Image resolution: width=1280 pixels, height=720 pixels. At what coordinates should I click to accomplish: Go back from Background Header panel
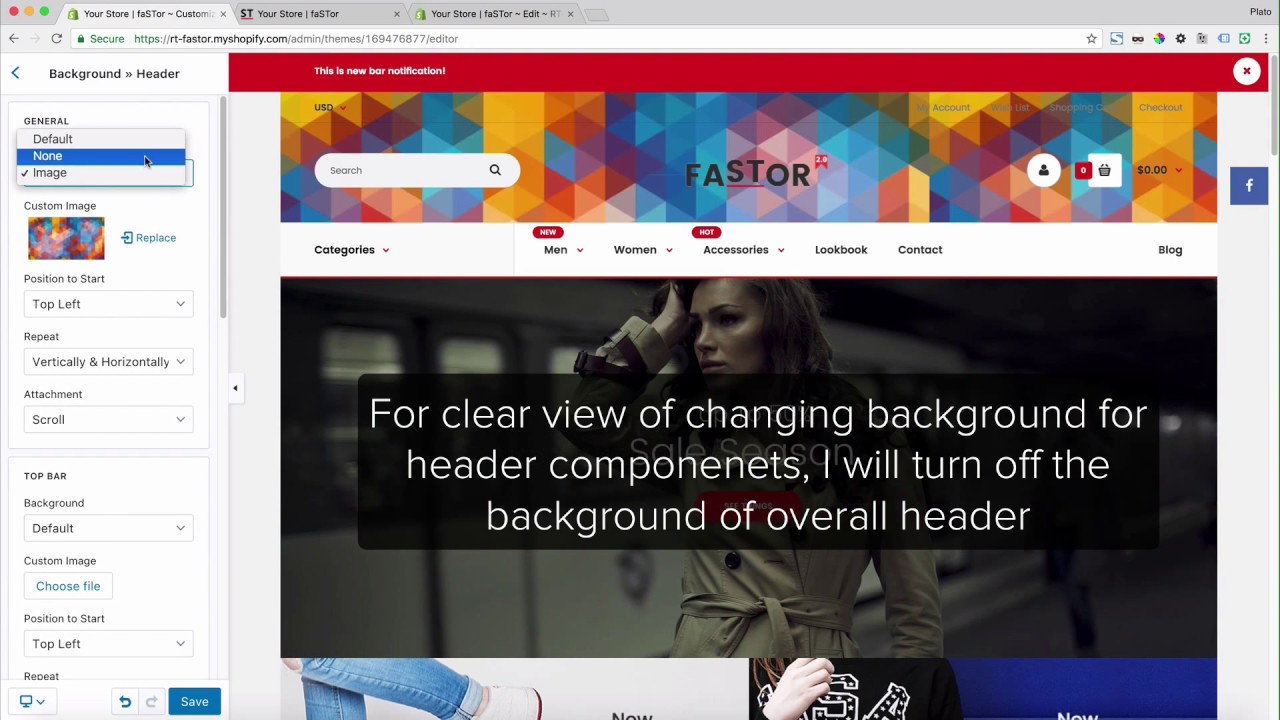[x=15, y=73]
